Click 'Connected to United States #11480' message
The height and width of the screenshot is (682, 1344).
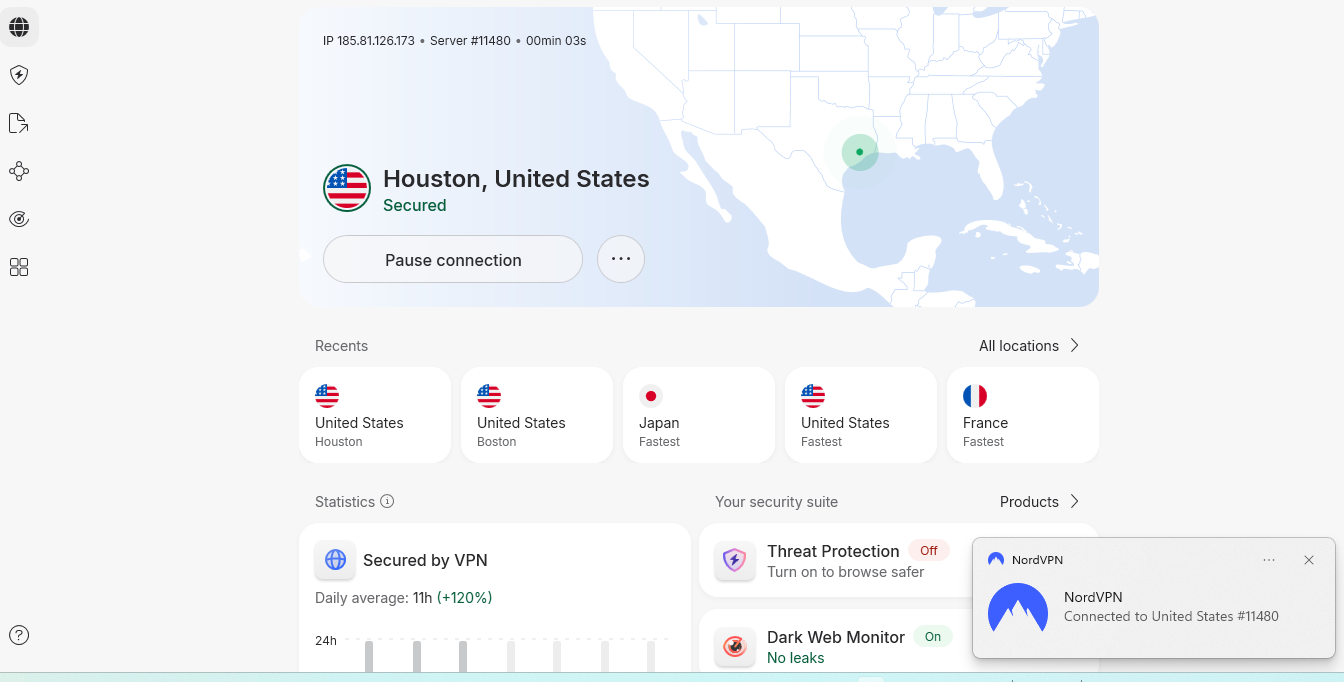(1171, 616)
